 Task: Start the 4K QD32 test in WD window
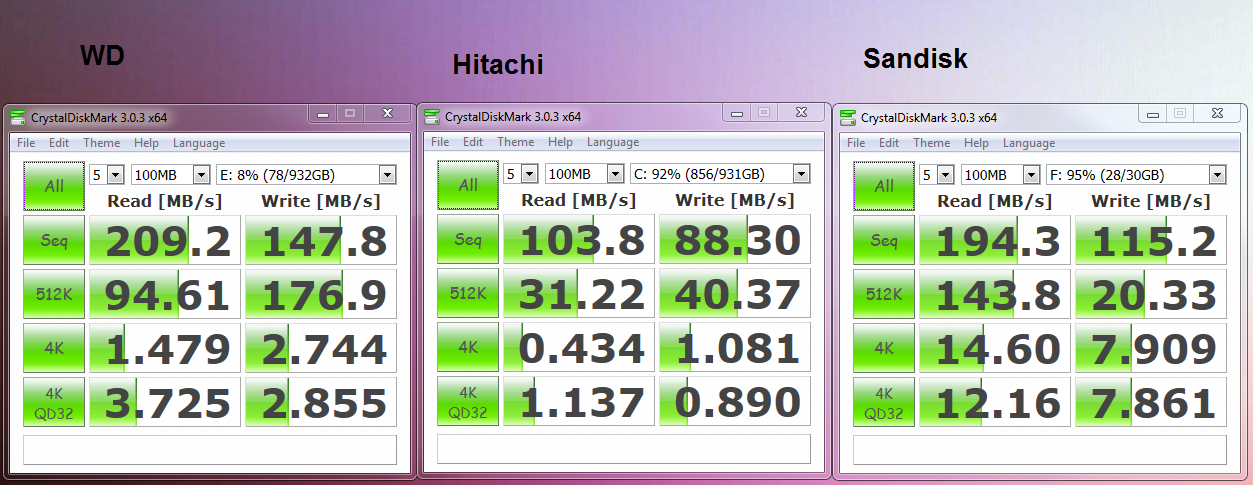55,402
